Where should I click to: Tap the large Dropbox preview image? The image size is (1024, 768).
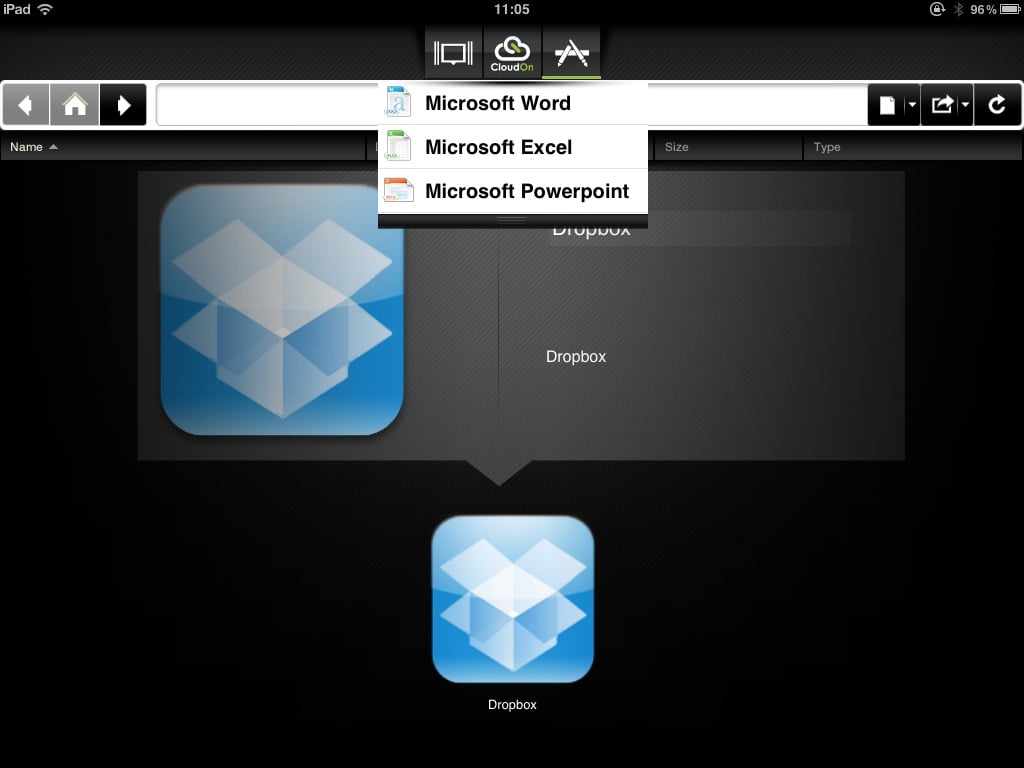282,310
